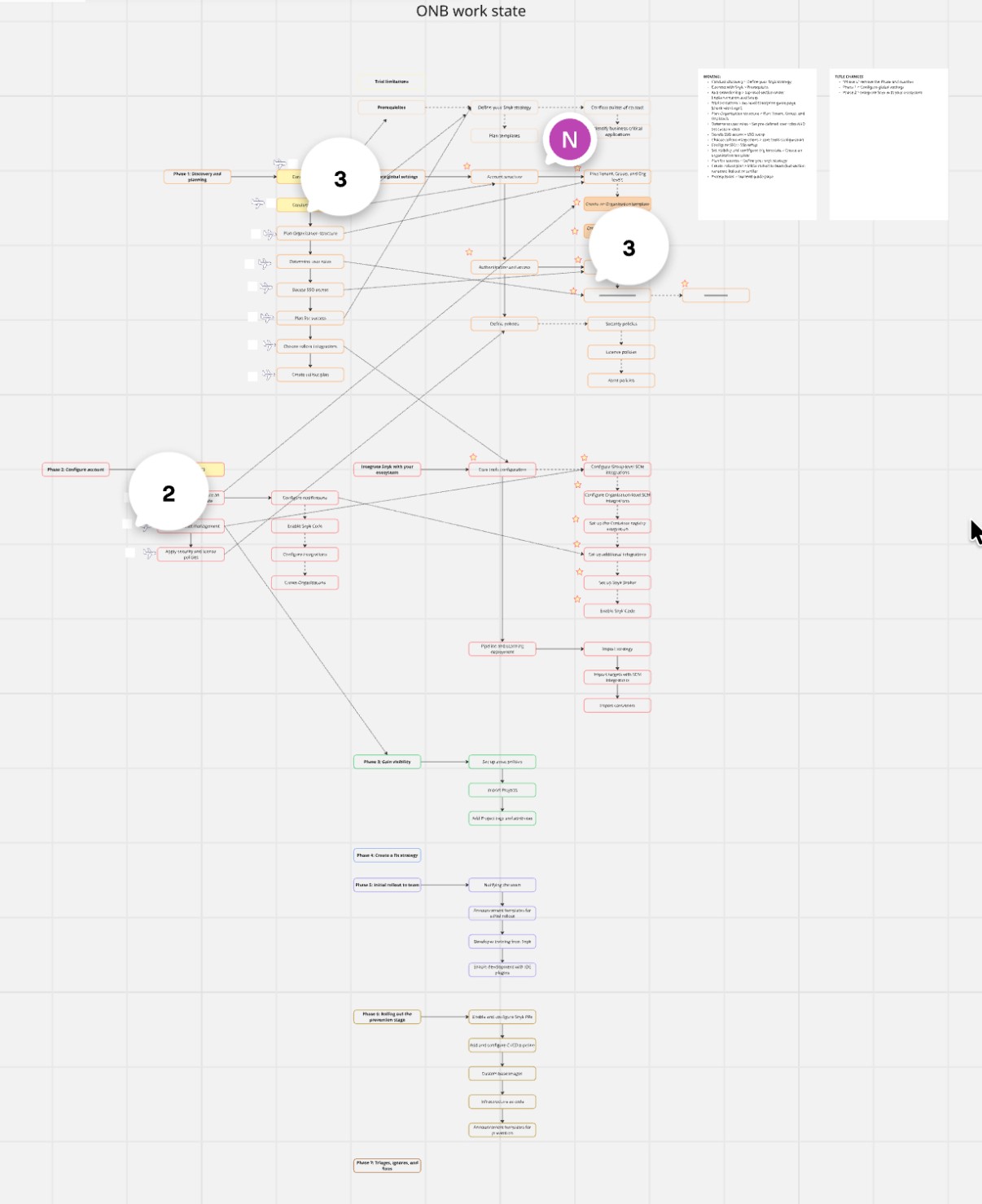Click the "Import Projects" node
This screenshot has width=982, height=1204.
502,789
